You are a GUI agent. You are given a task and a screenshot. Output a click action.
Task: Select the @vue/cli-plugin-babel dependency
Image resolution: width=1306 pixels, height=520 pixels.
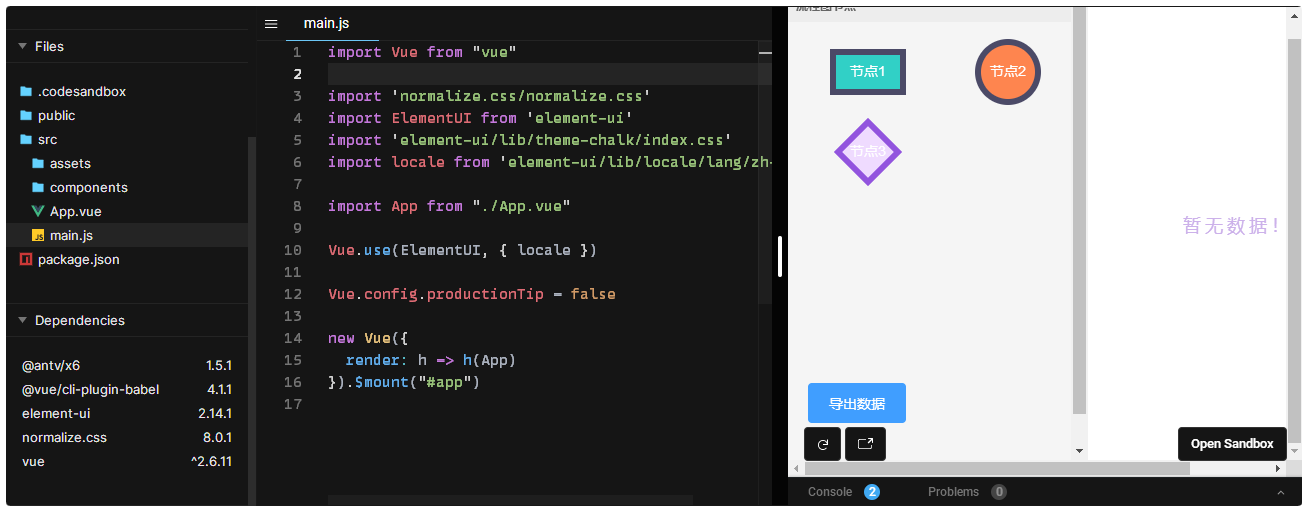(127, 389)
